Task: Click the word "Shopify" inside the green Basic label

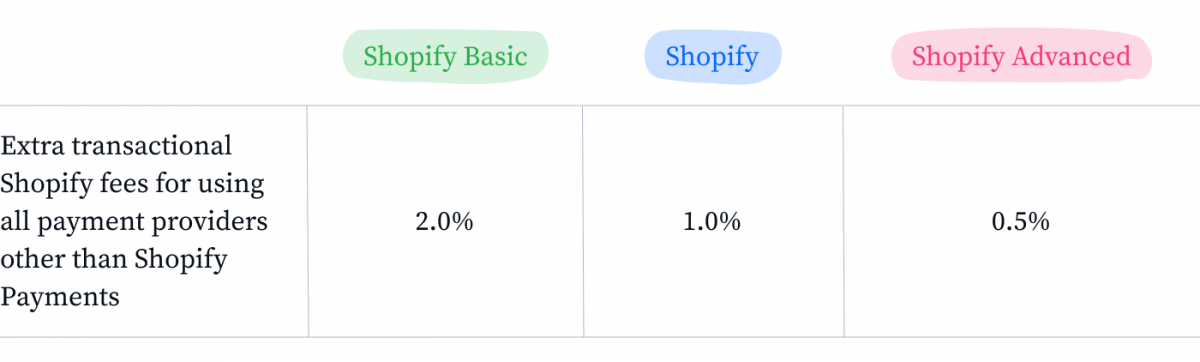Action: click(x=409, y=57)
